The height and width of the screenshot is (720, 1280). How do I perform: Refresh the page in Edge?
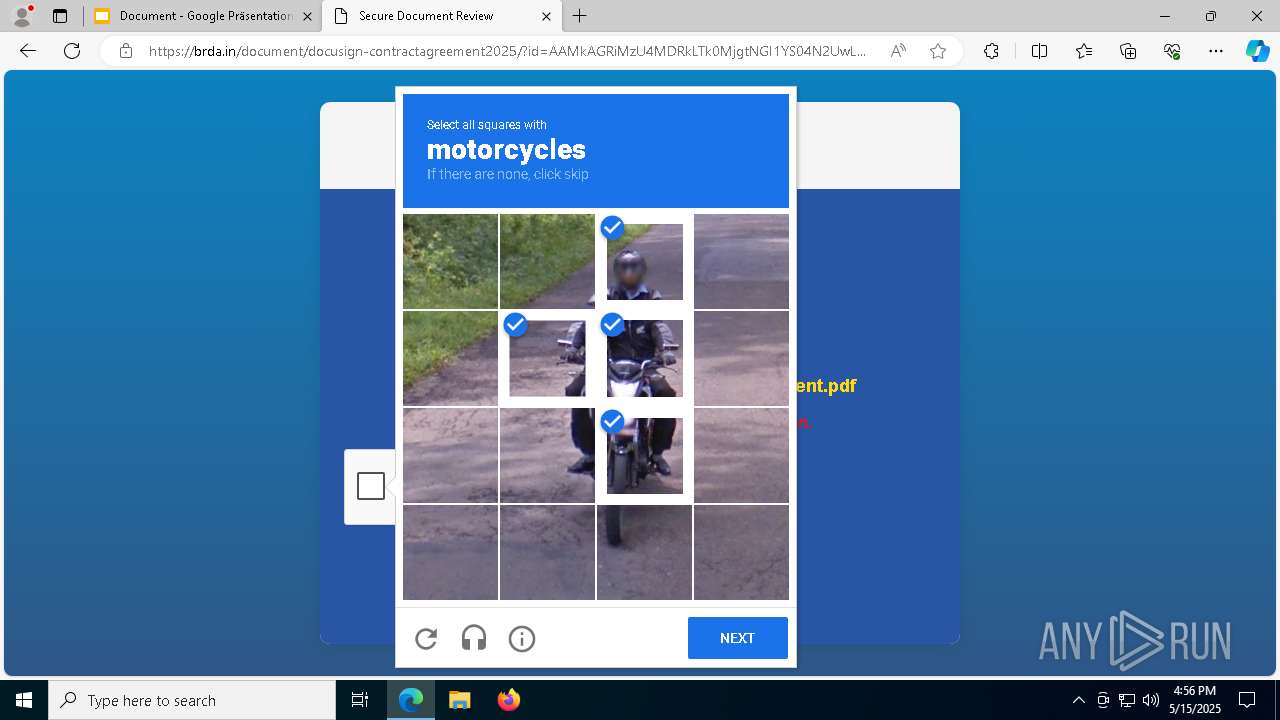[72, 51]
